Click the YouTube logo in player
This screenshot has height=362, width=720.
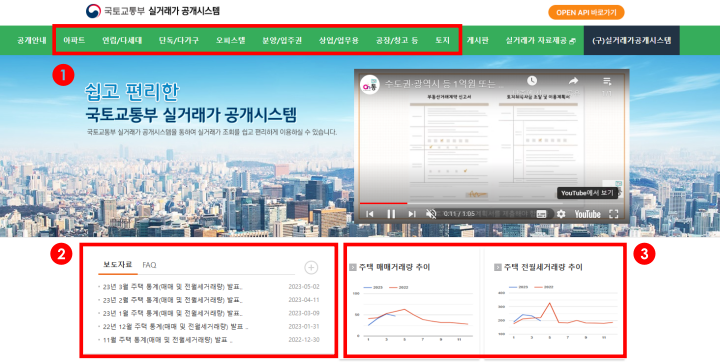pos(587,214)
